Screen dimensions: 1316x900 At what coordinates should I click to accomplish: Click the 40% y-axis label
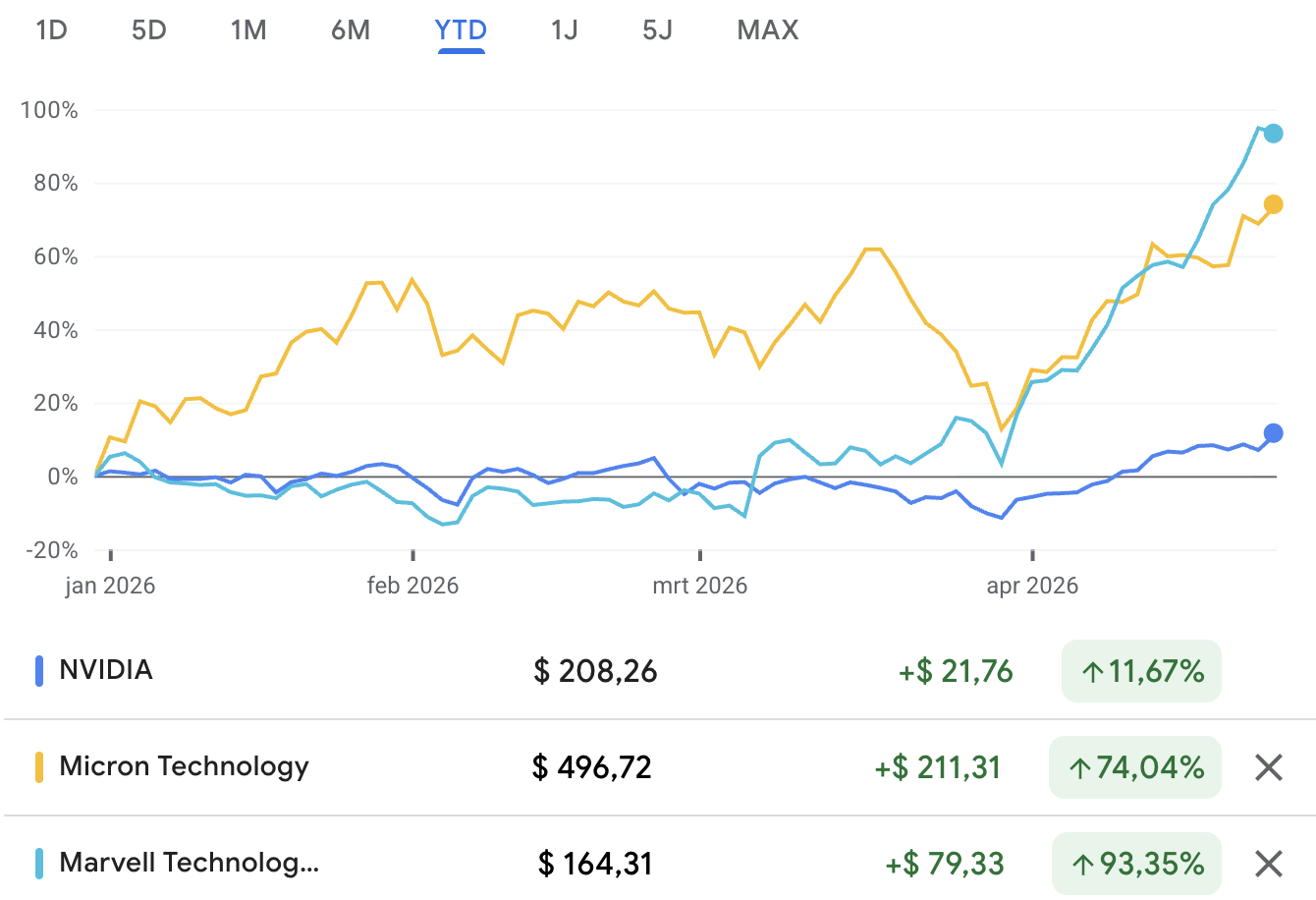pos(54,330)
